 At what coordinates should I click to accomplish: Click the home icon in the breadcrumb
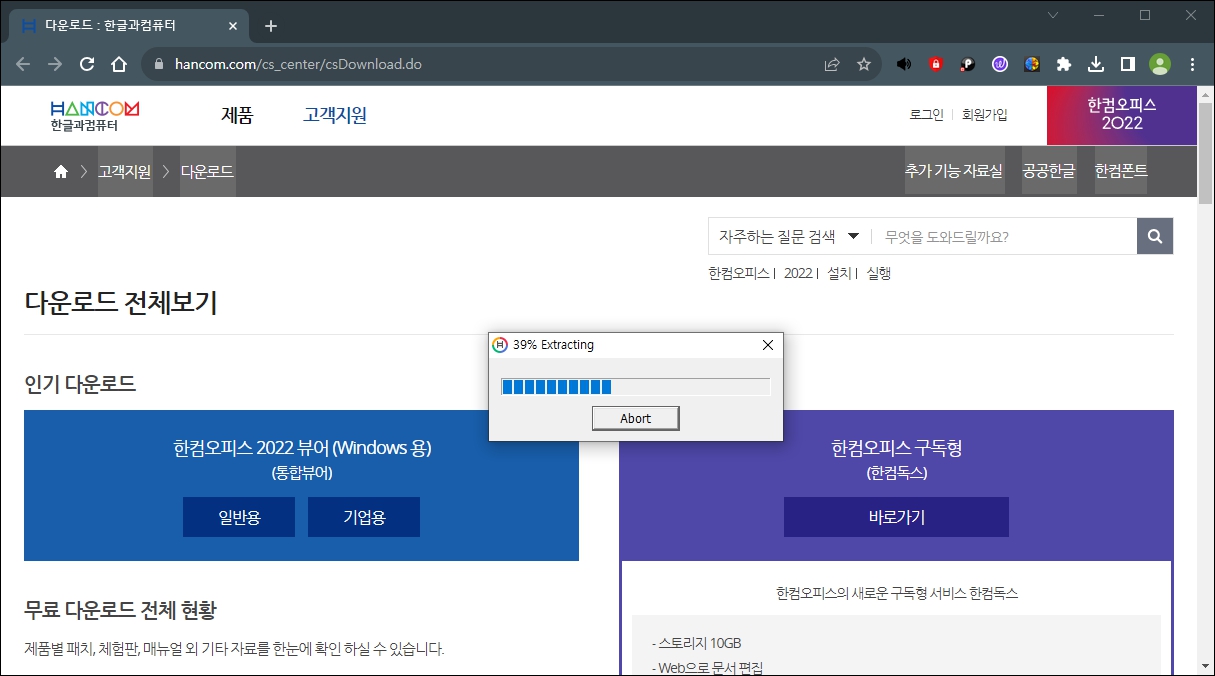point(59,171)
